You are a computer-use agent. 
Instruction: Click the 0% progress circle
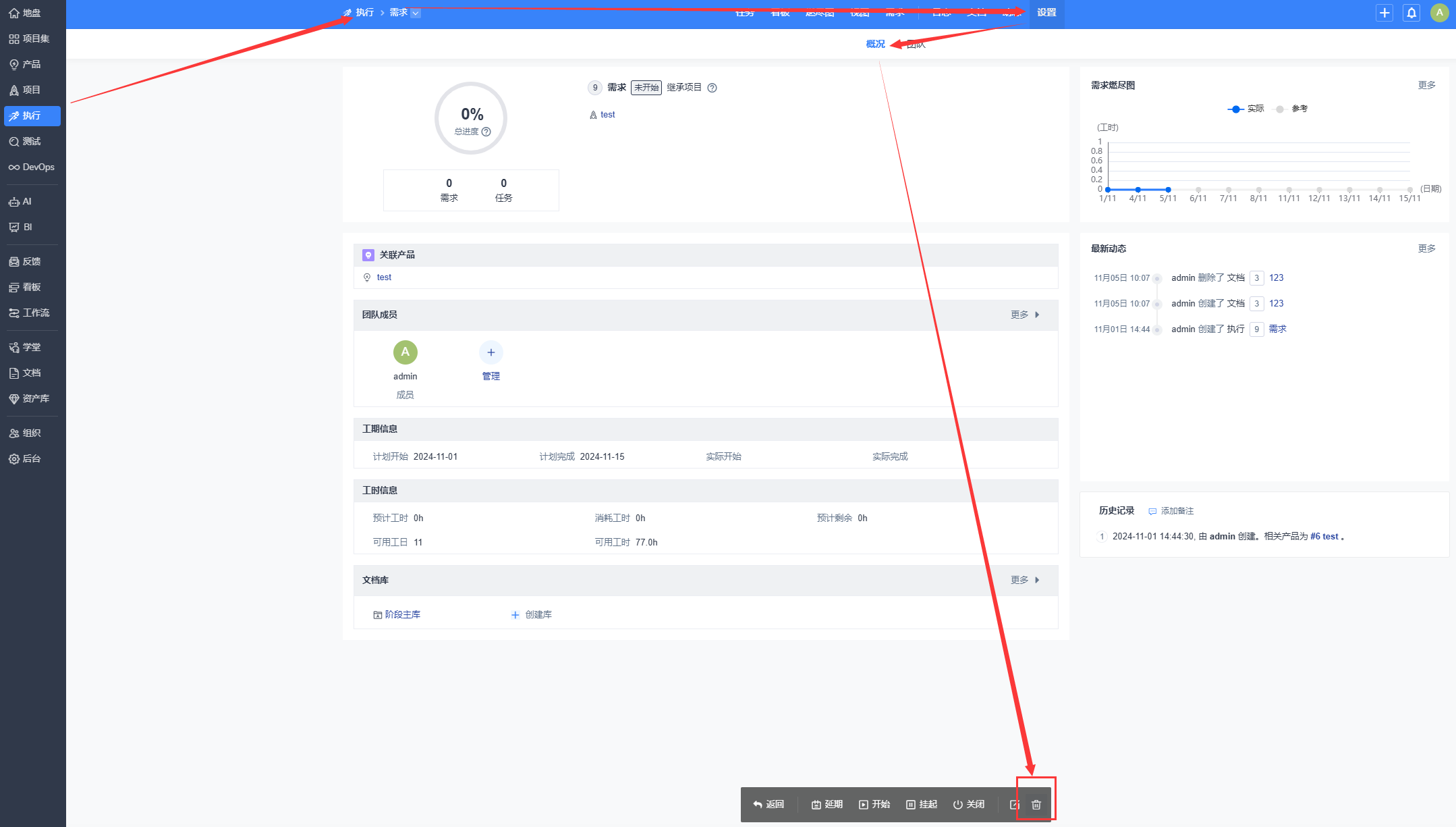(471, 118)
